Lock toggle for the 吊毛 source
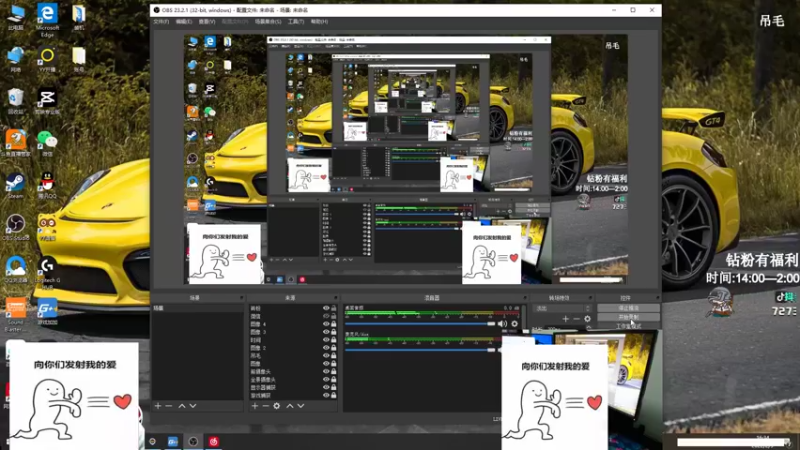Screen dimensions: 800x450 point(334,356)
